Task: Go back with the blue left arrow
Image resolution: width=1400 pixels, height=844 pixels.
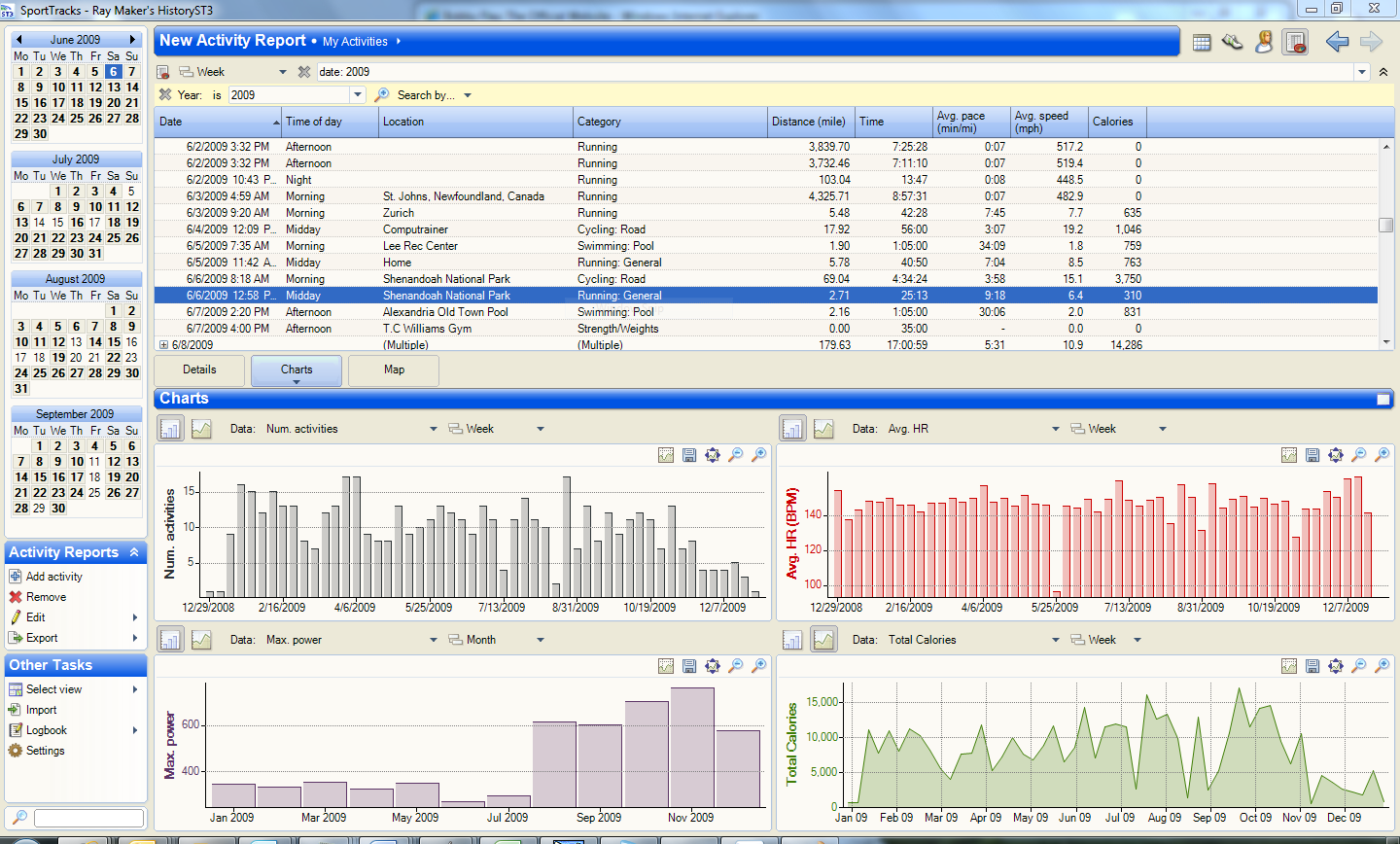Action: (1338, 42)
